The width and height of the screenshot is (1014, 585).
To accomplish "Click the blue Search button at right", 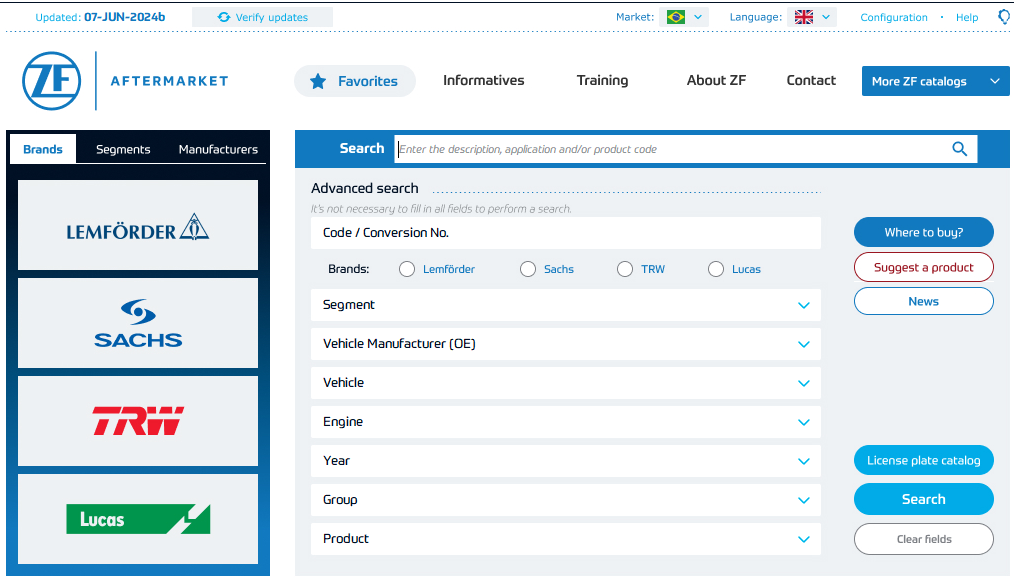I will pyautogui.click(x=923, y=499).
